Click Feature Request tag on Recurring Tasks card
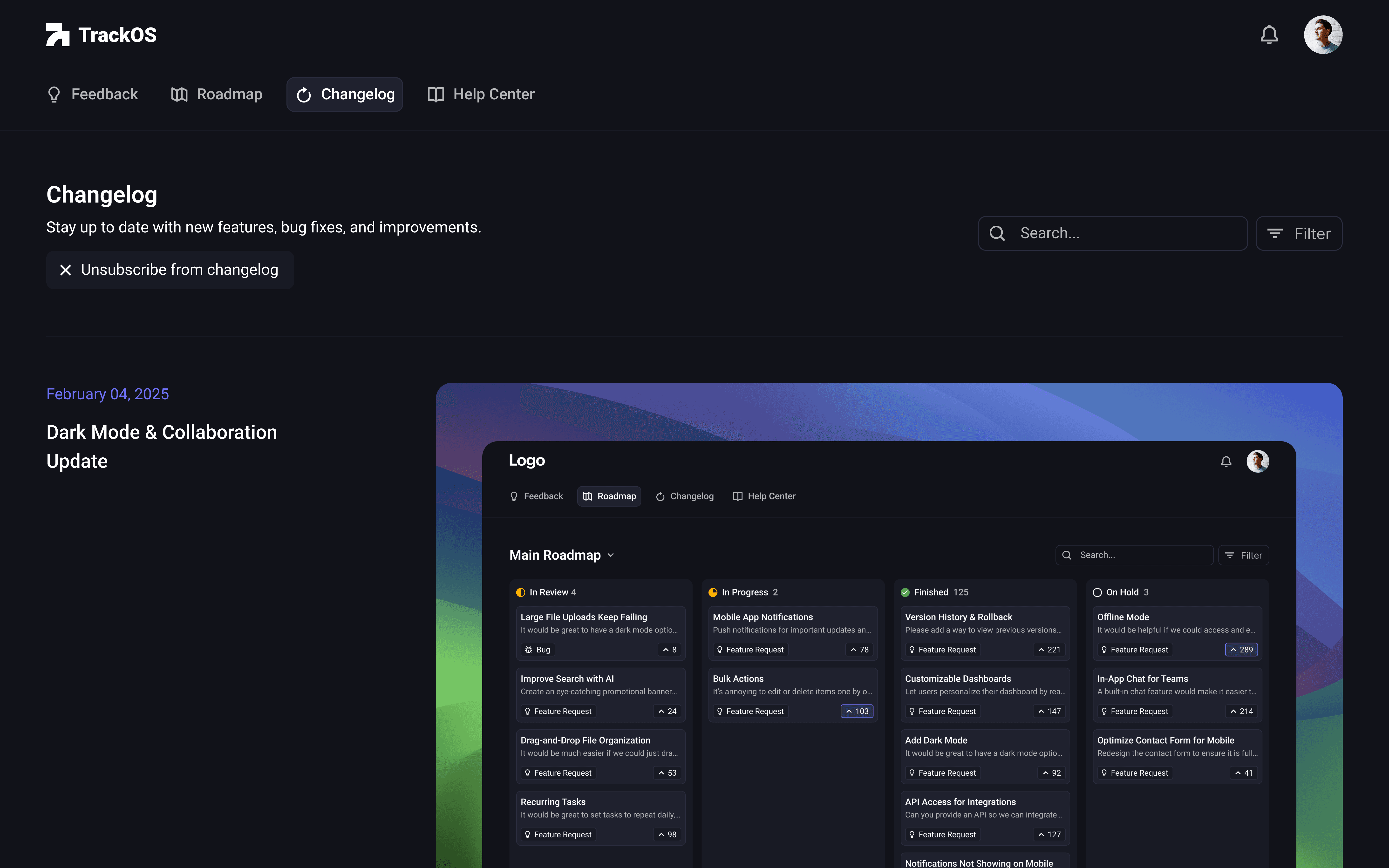This screenshot has height=868, width=1389. 558,835
